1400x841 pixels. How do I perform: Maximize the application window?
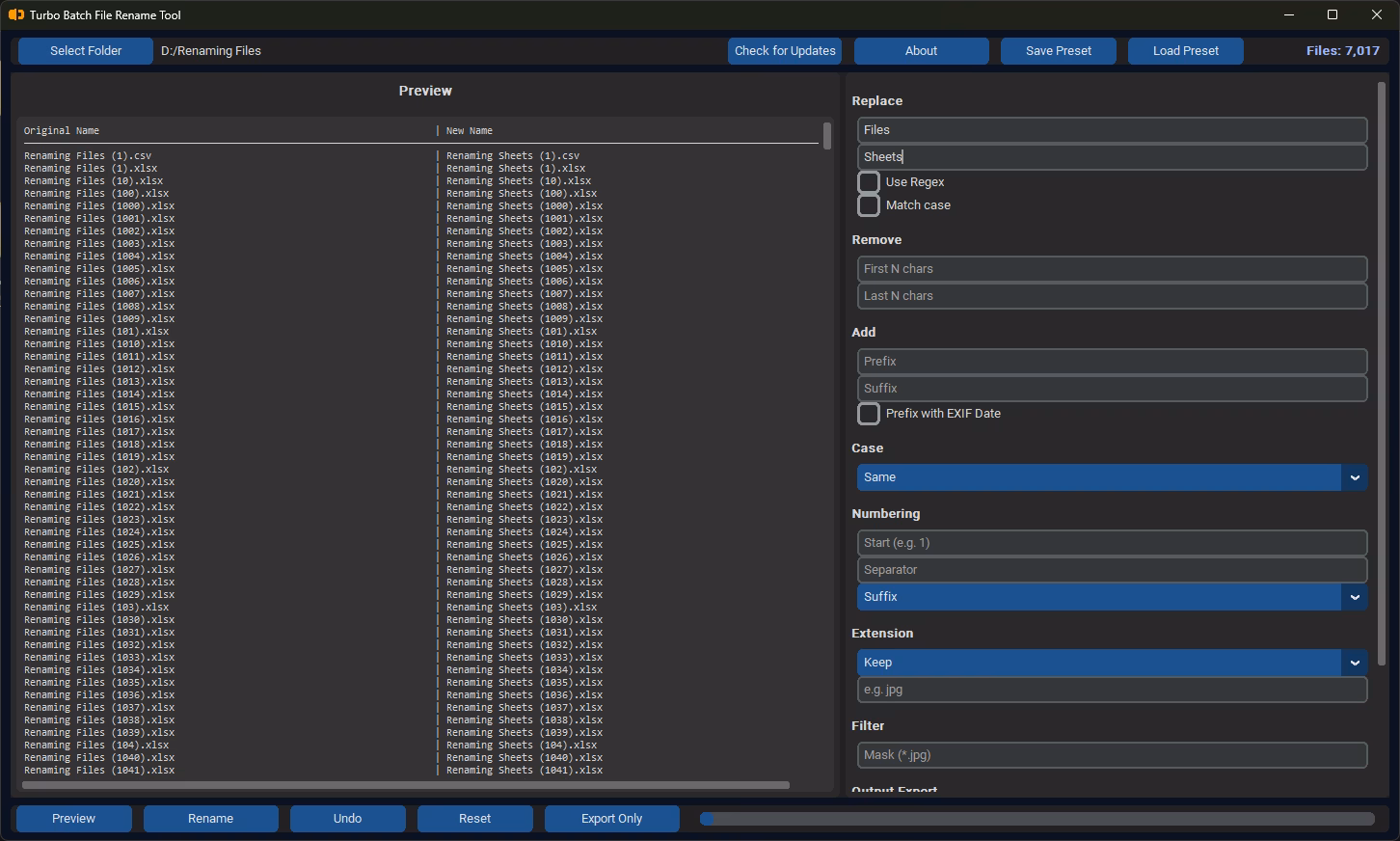[1333, 14]
